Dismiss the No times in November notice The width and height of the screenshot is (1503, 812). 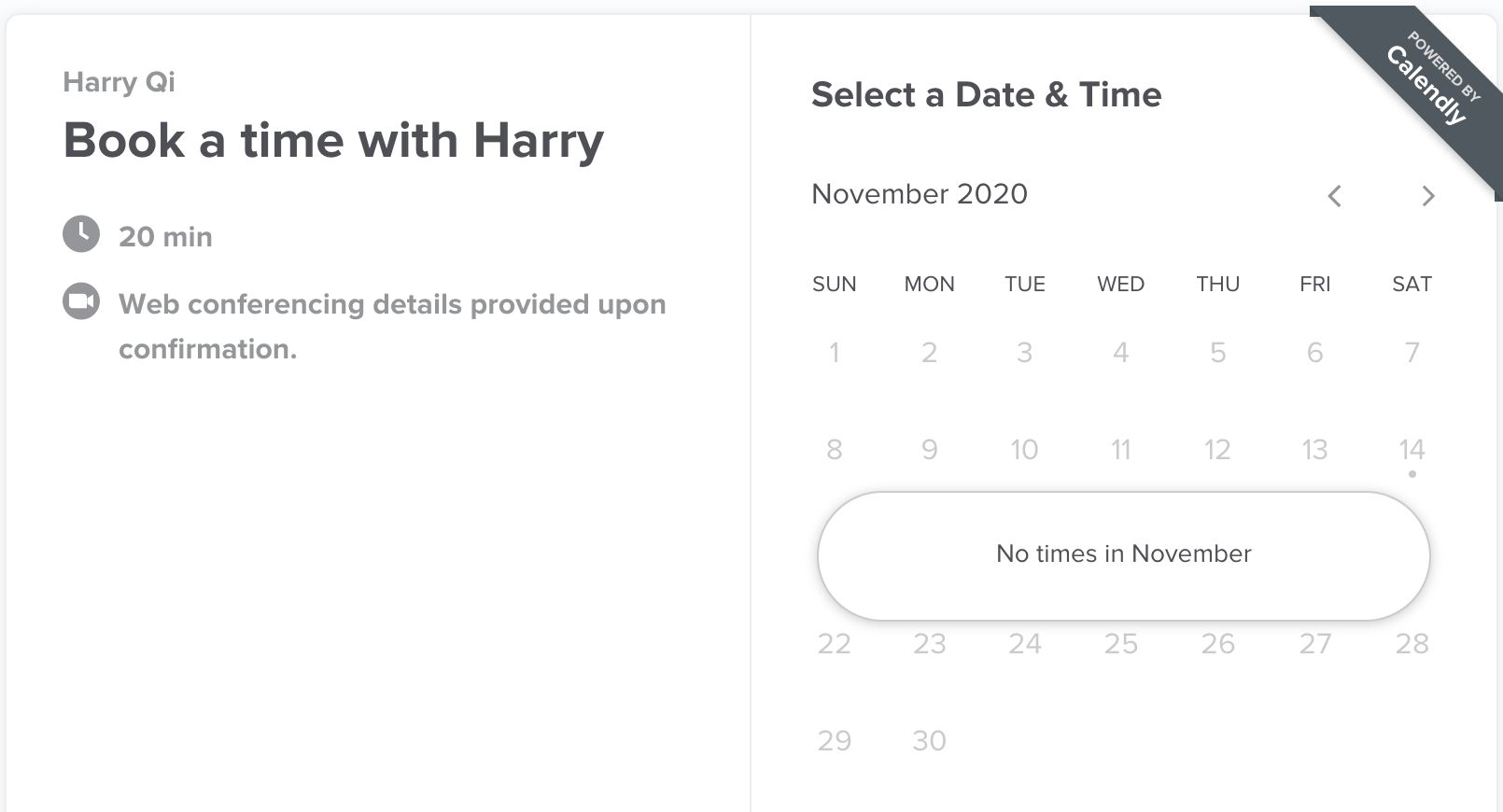(x=1123, y=553)
